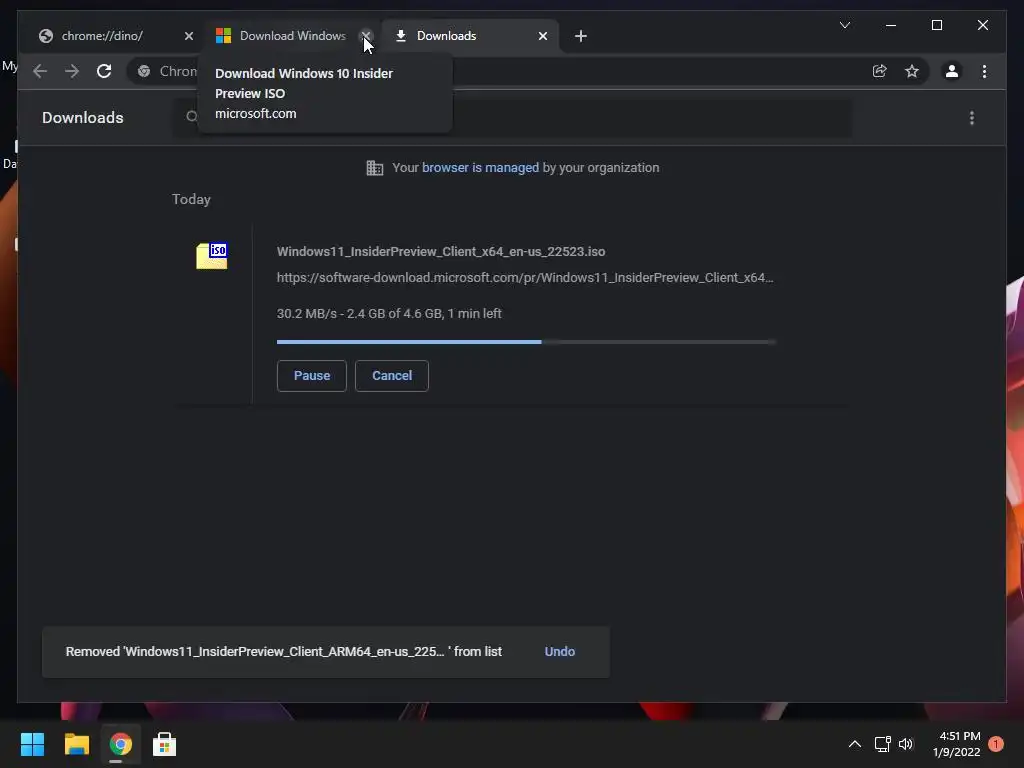Image resolution: width=1024 pixels, height=768 pixels.
Task: Open File Explorer from taskbar
Action: (76, 744)
